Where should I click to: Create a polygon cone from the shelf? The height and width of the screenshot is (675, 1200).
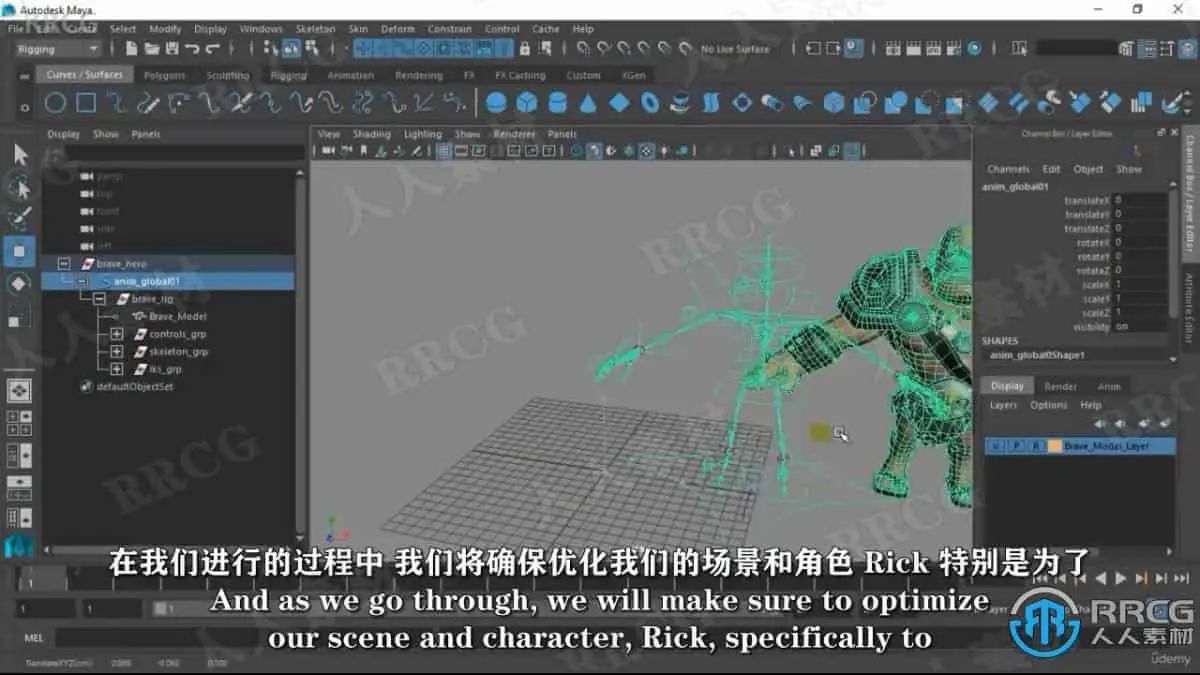tap(588, 102)
